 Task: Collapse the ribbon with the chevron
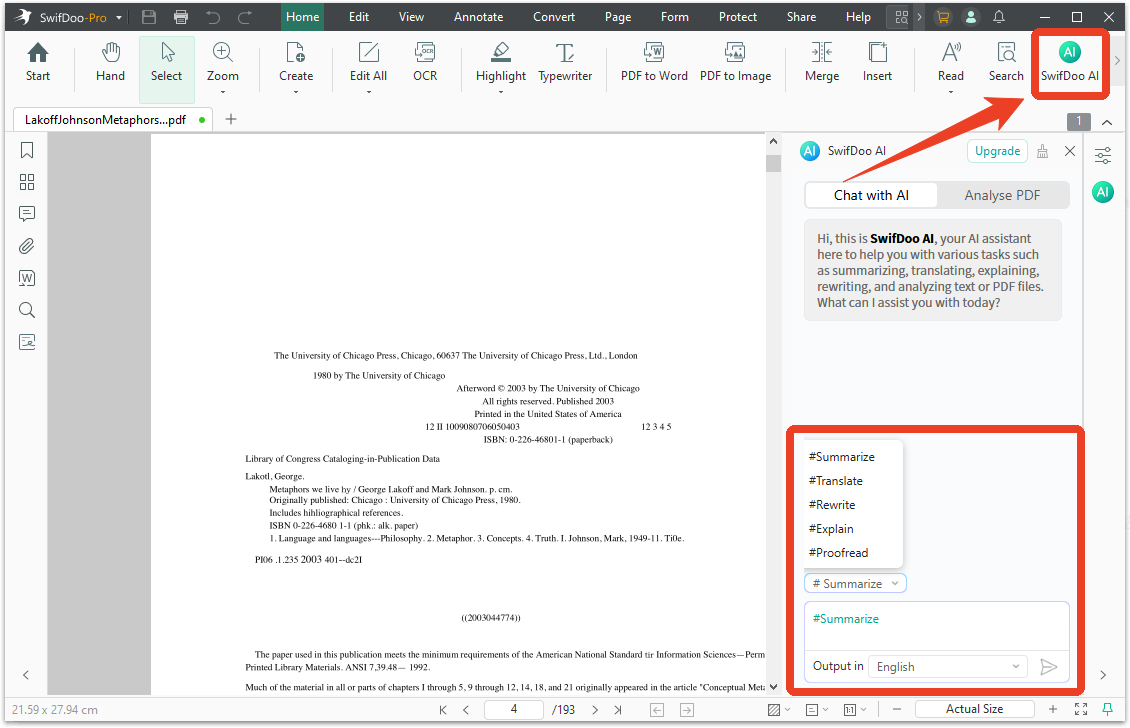[x=1108, y=122]
